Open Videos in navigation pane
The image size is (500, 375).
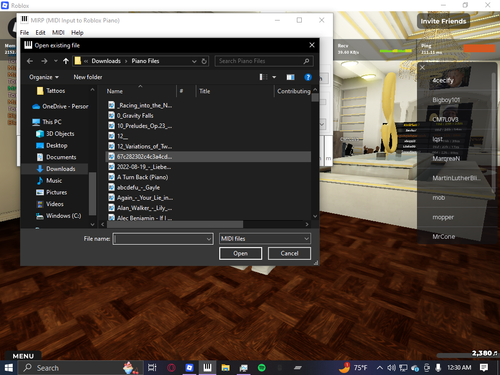(50, 204)
